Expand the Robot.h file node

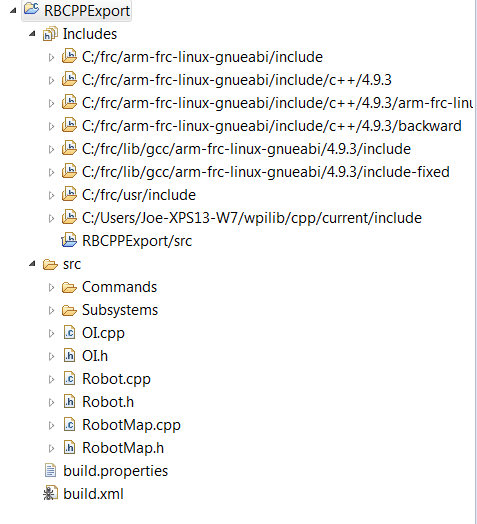[x=51, y=402]
